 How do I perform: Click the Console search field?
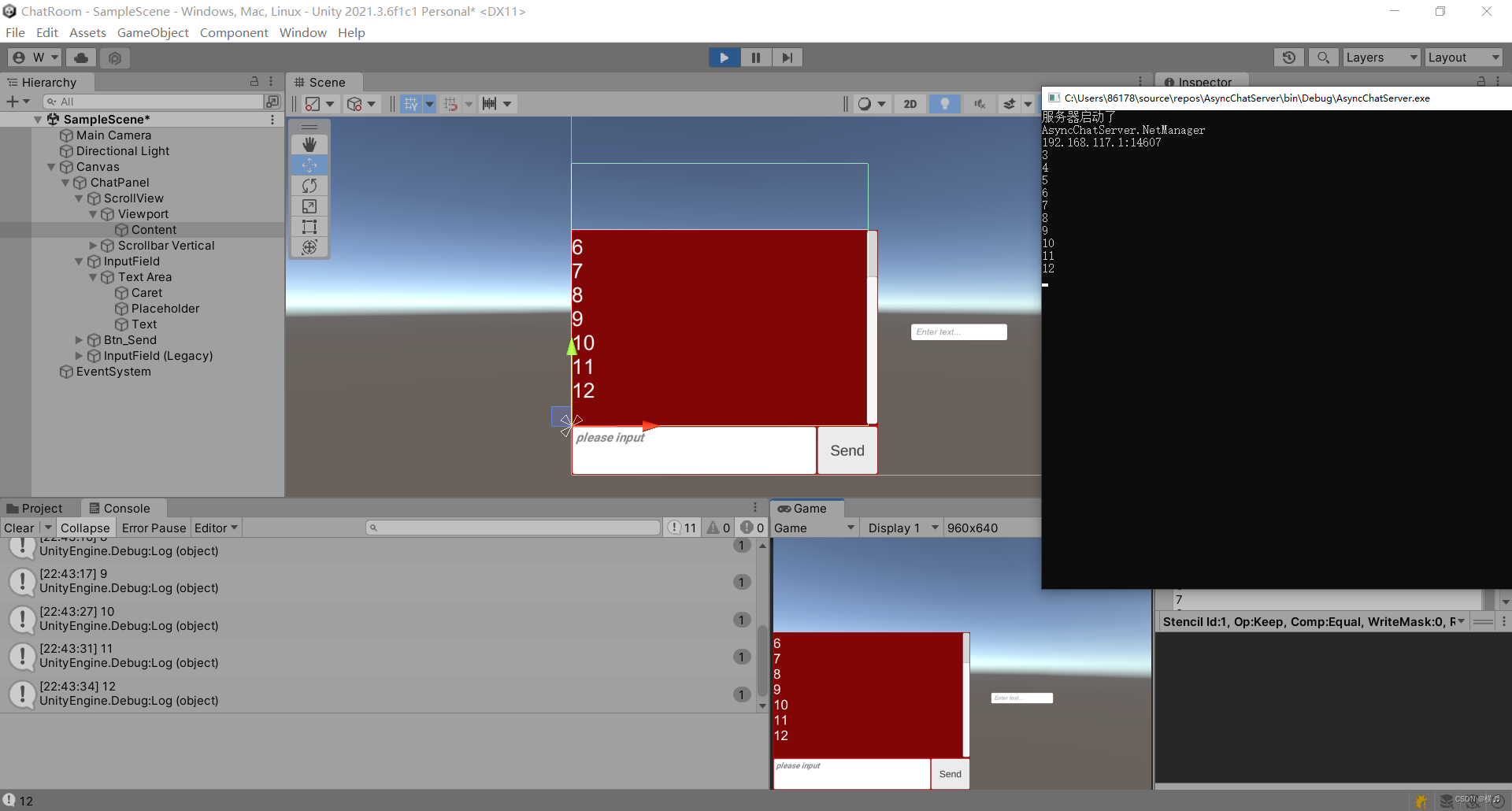pyautogui.click(x=513, y=528)
